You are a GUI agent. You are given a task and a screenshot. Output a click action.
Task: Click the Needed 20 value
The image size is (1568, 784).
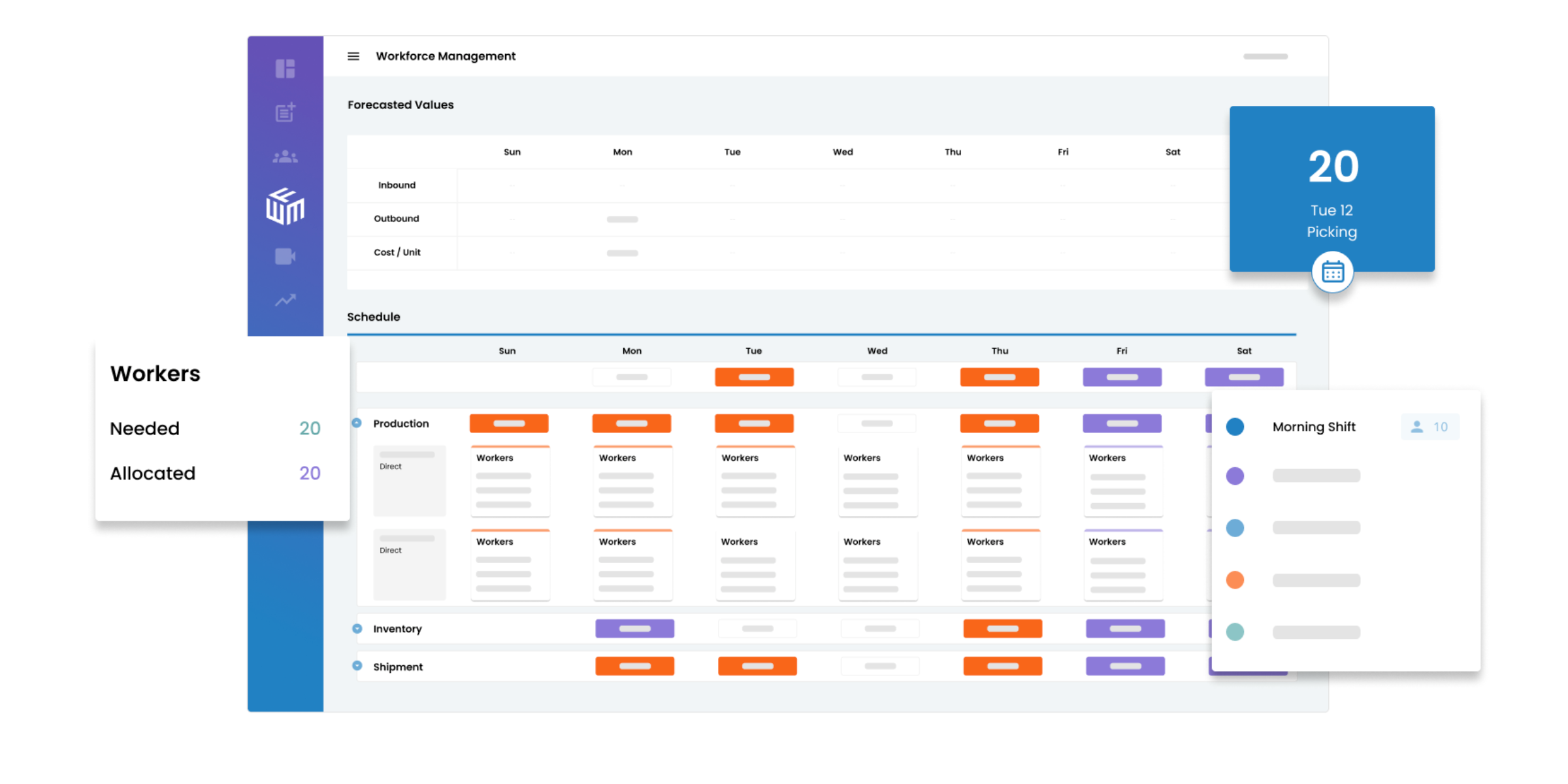point(310,429)
